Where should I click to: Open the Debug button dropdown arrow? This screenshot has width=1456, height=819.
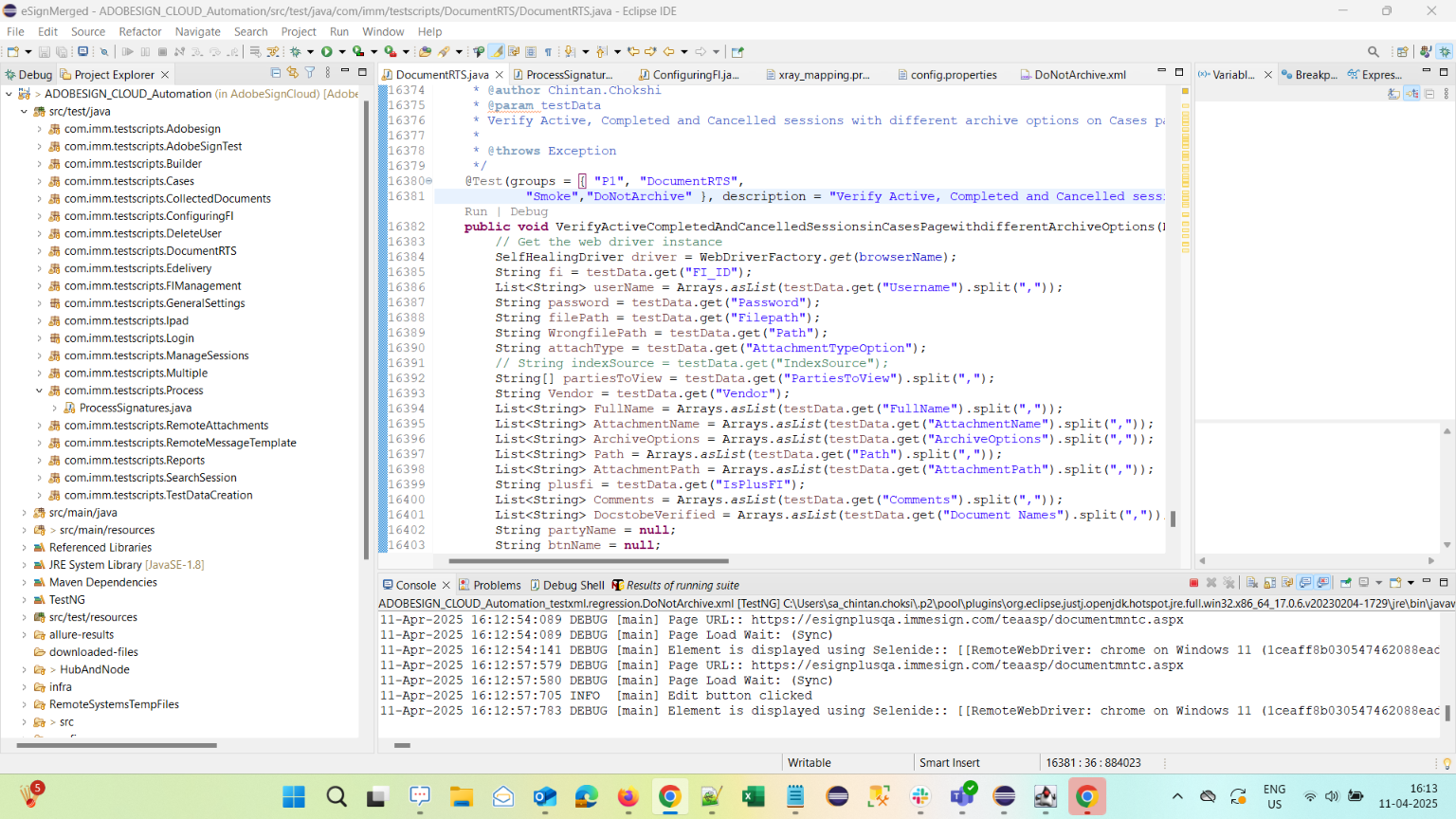pyautogui.click(x=310, y=52)
